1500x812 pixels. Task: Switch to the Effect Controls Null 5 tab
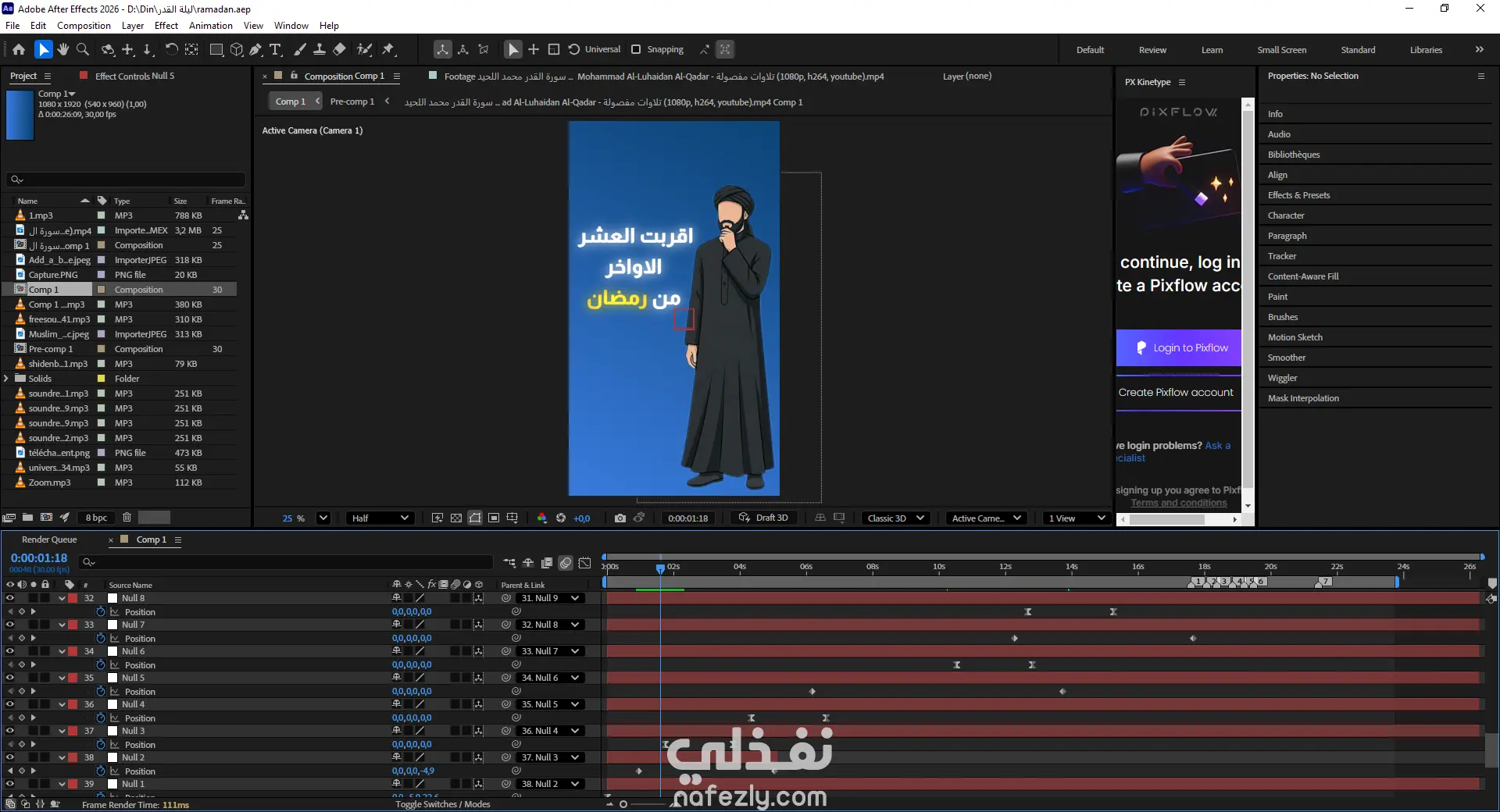(134, 76)
